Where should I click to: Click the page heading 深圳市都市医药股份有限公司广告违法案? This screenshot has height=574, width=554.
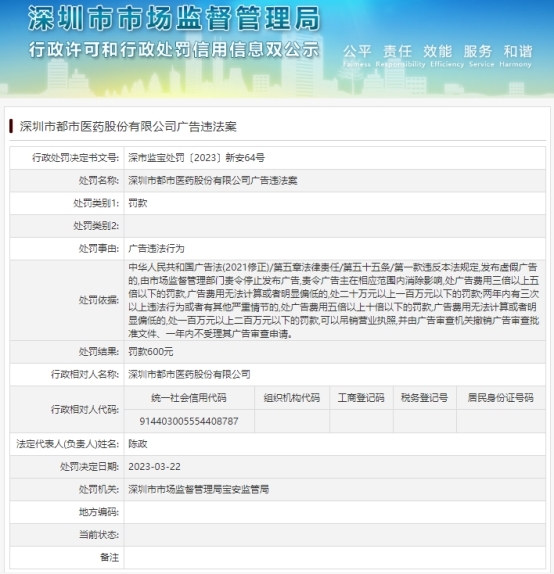pyautogui.click(x=128, y=127)
